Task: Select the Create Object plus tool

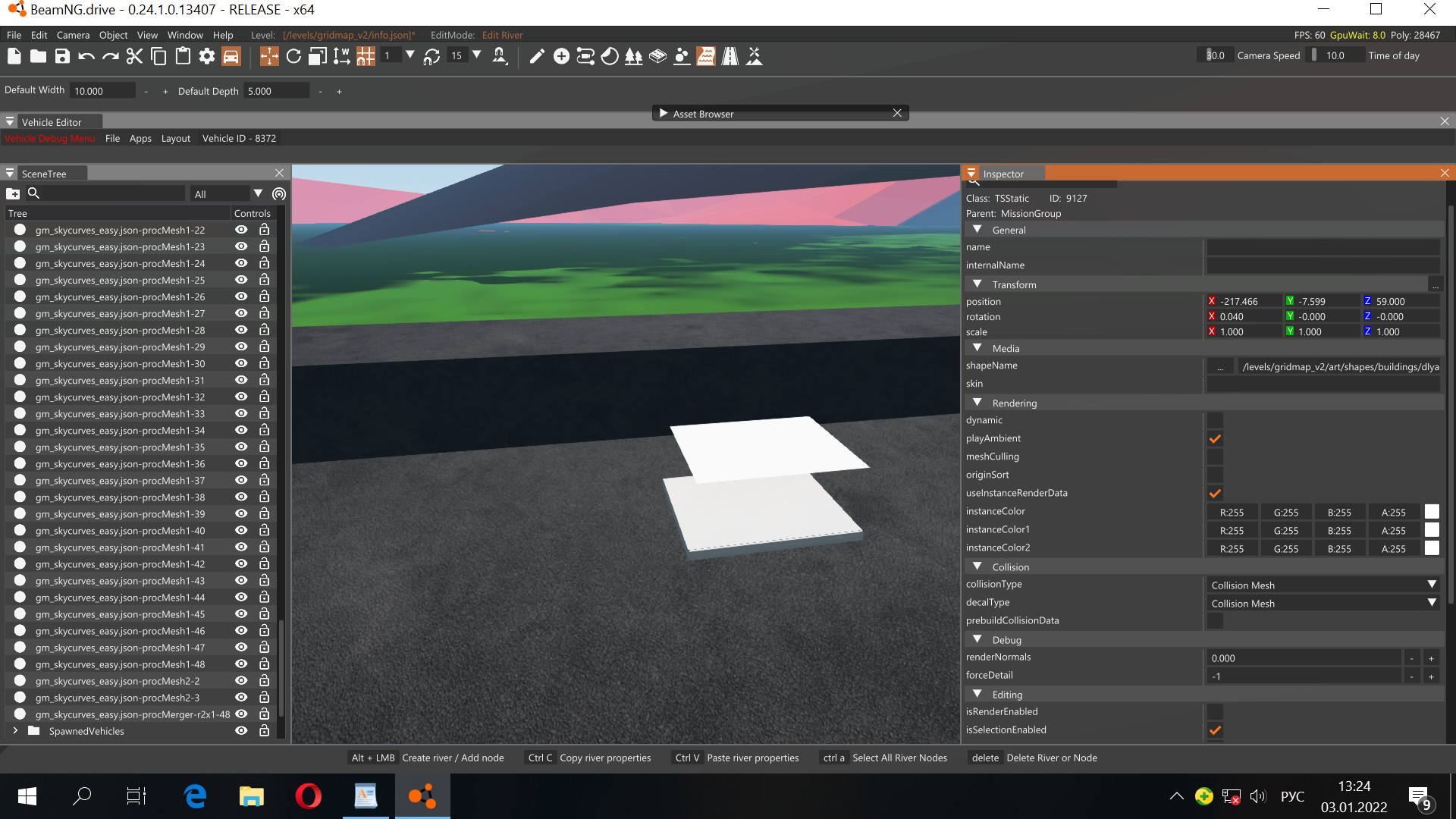Action: coord(561,56)
